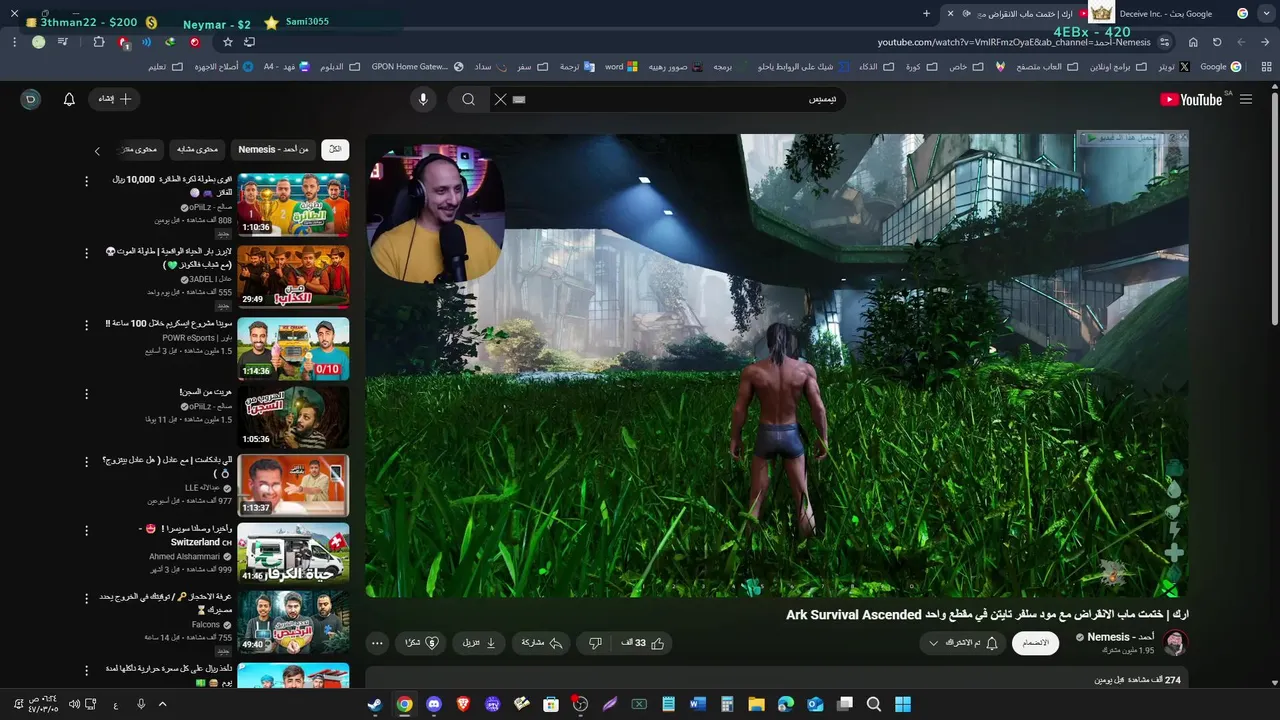Start voice search with microphone icon
This screenshot has height=720, width=1280.
423,99
